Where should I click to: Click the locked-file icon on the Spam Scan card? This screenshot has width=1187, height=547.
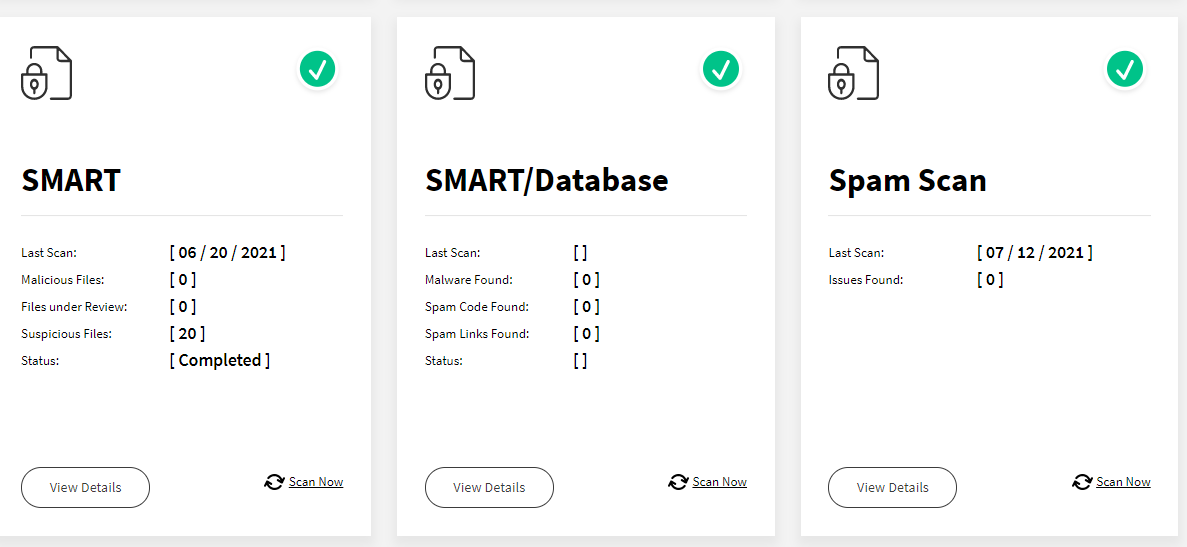coord(854,73)
